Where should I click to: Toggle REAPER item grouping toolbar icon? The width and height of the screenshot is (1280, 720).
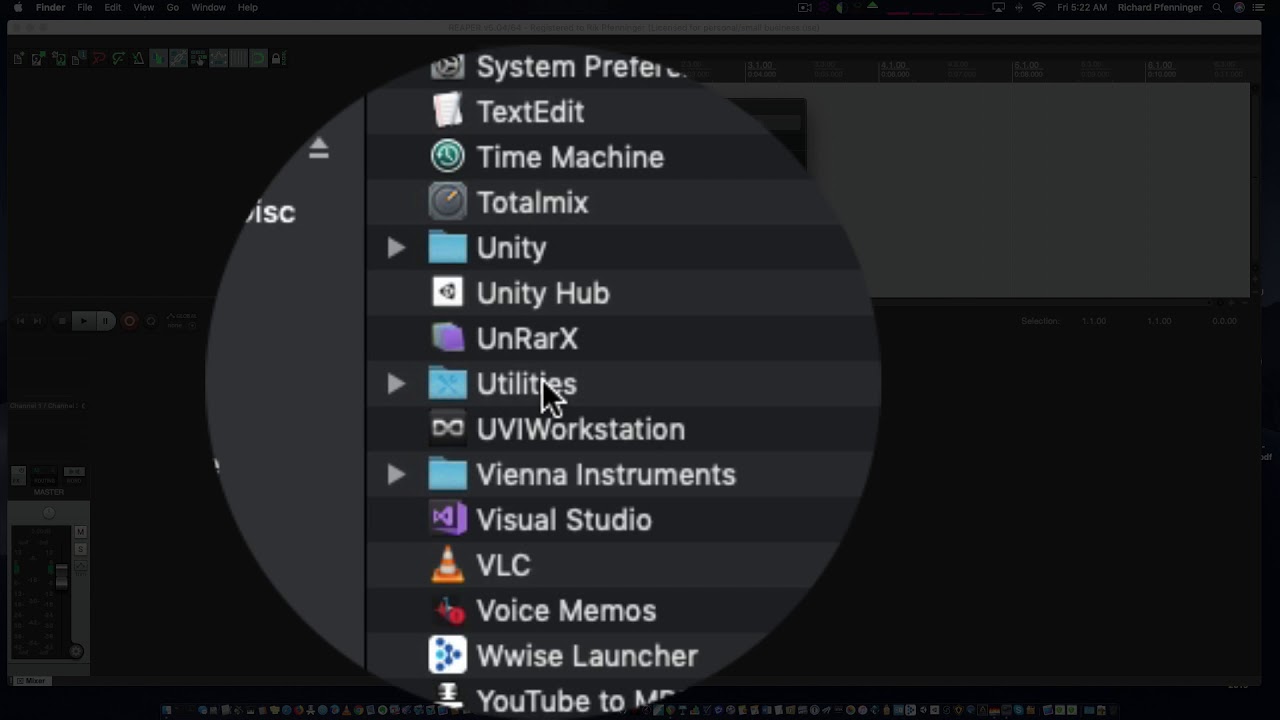(x=178, y=59)
